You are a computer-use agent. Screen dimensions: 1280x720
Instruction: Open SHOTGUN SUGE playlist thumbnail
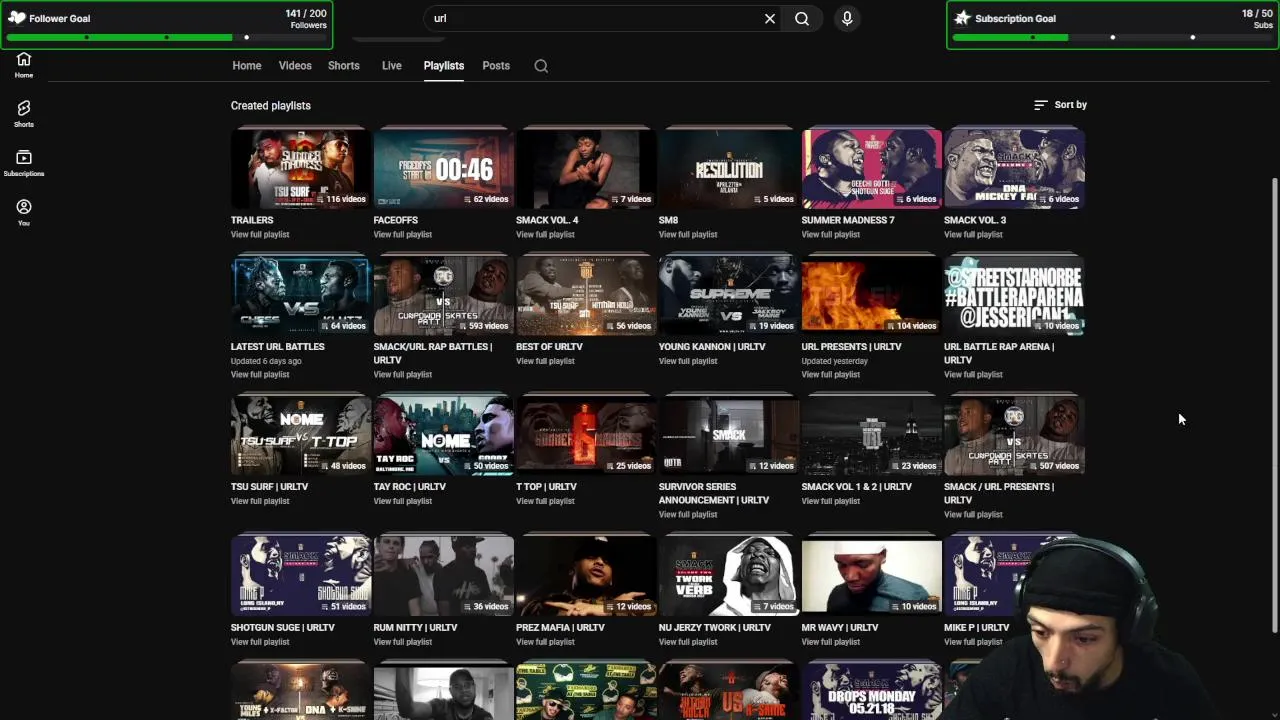[301, 576]
